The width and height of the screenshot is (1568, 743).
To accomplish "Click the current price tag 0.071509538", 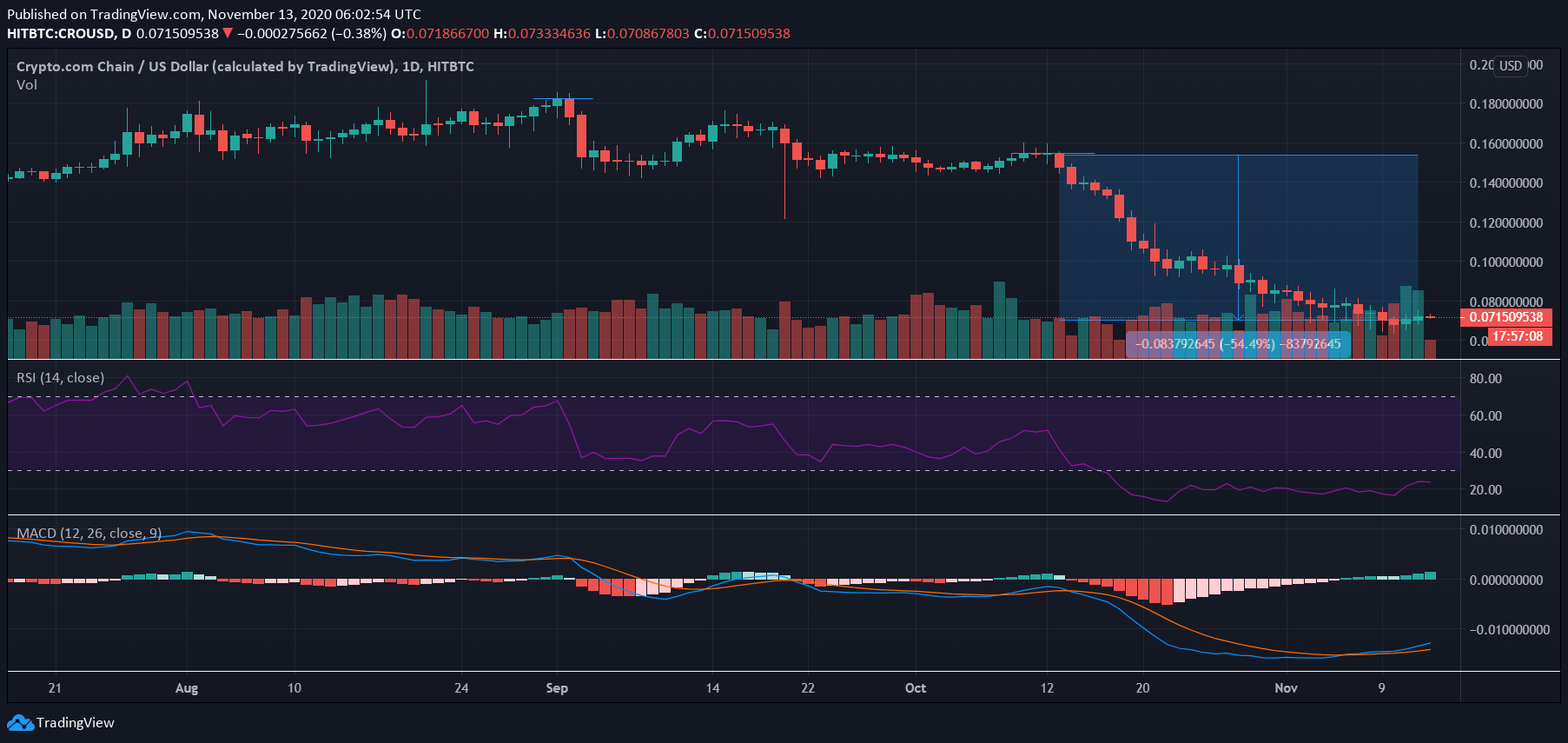I will coord(1506,317).
